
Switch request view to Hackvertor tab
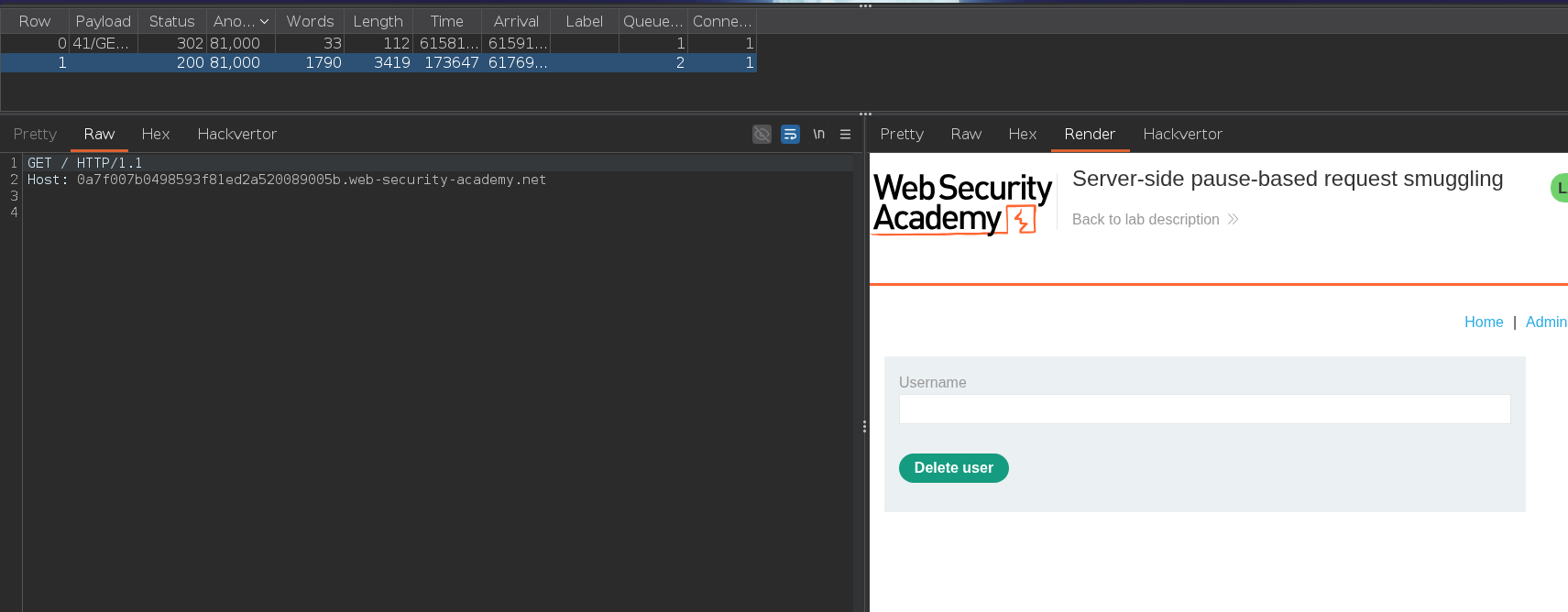[236, 134]
